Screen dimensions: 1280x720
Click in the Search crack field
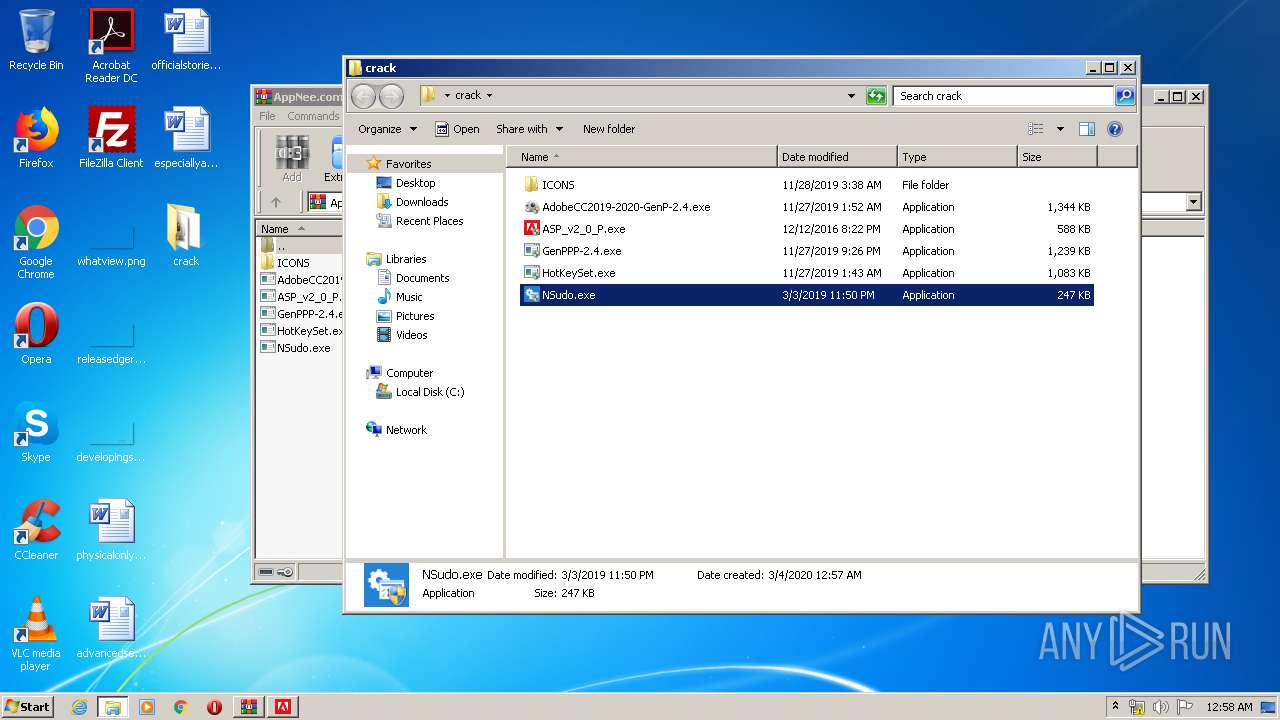(1003, 96)
